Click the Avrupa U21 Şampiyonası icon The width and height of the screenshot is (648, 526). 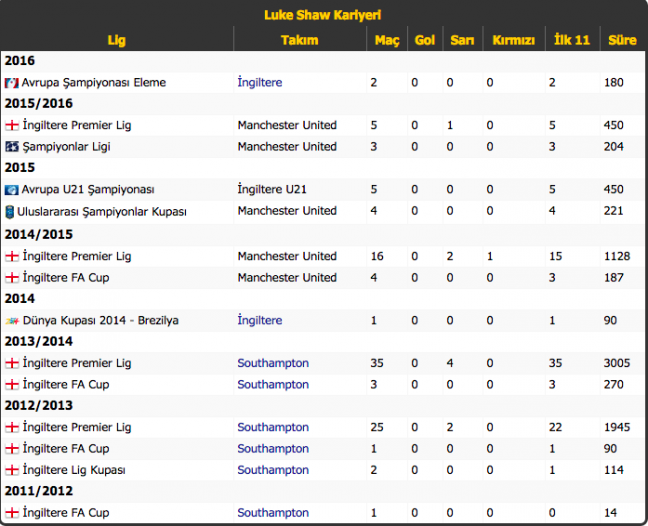(12, 190)
